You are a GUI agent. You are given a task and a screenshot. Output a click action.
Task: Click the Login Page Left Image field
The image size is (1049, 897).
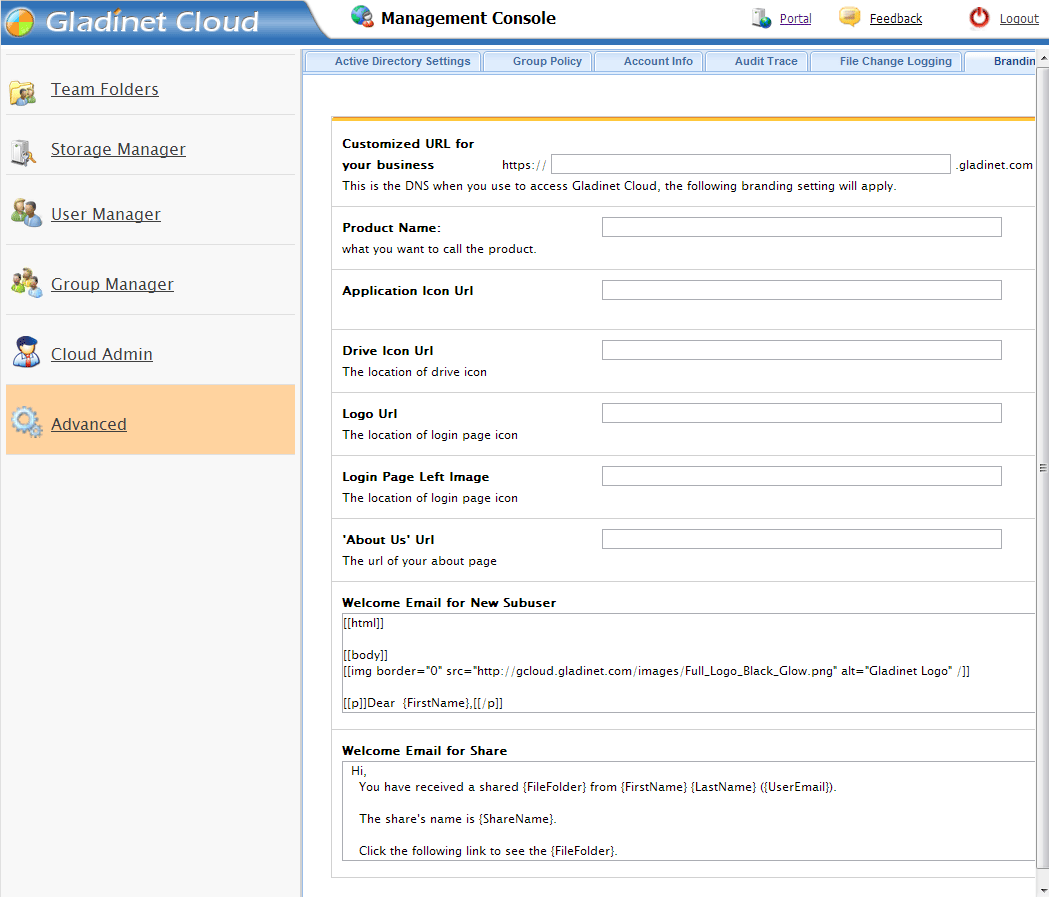[801, 476]
